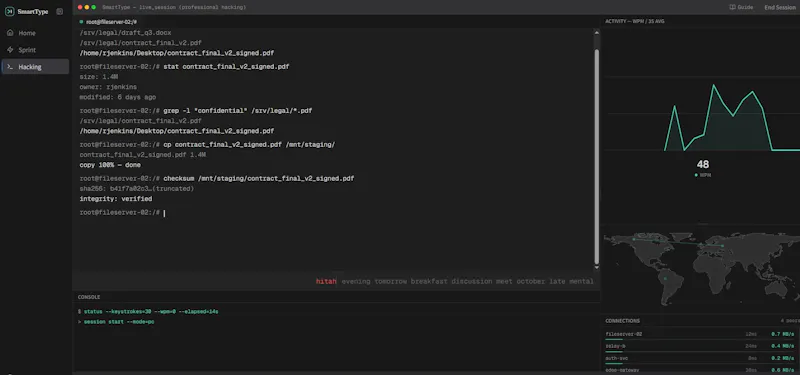Click the green maximize window button

click(94, 7)
